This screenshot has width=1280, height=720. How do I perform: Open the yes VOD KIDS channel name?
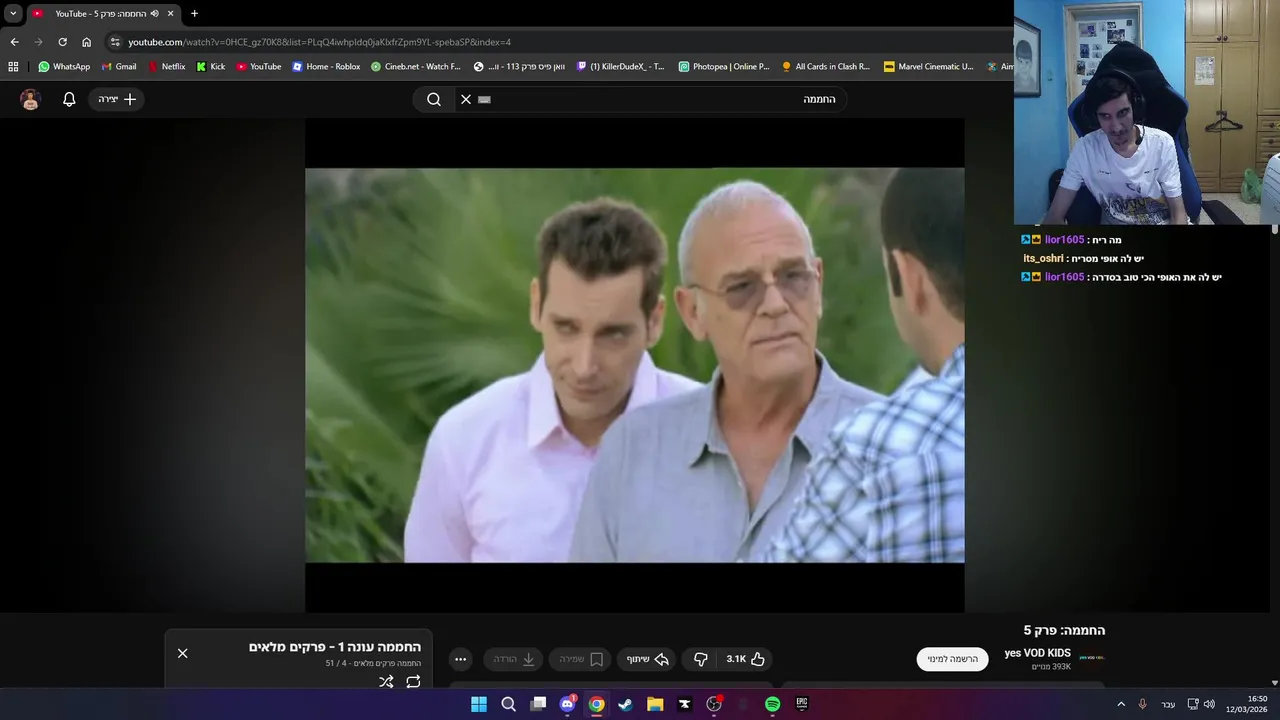(1037, 653)
